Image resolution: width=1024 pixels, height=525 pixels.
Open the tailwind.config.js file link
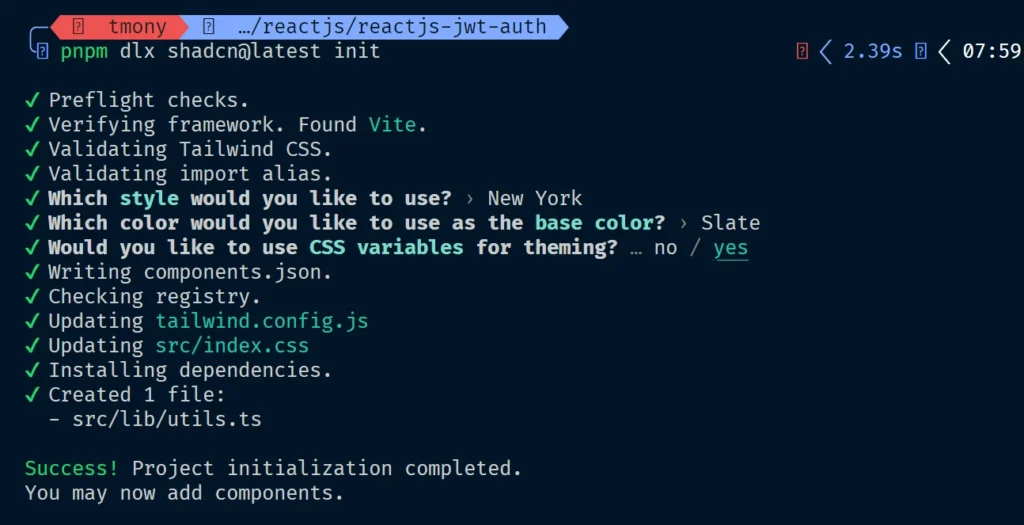[x=262, y=321]
